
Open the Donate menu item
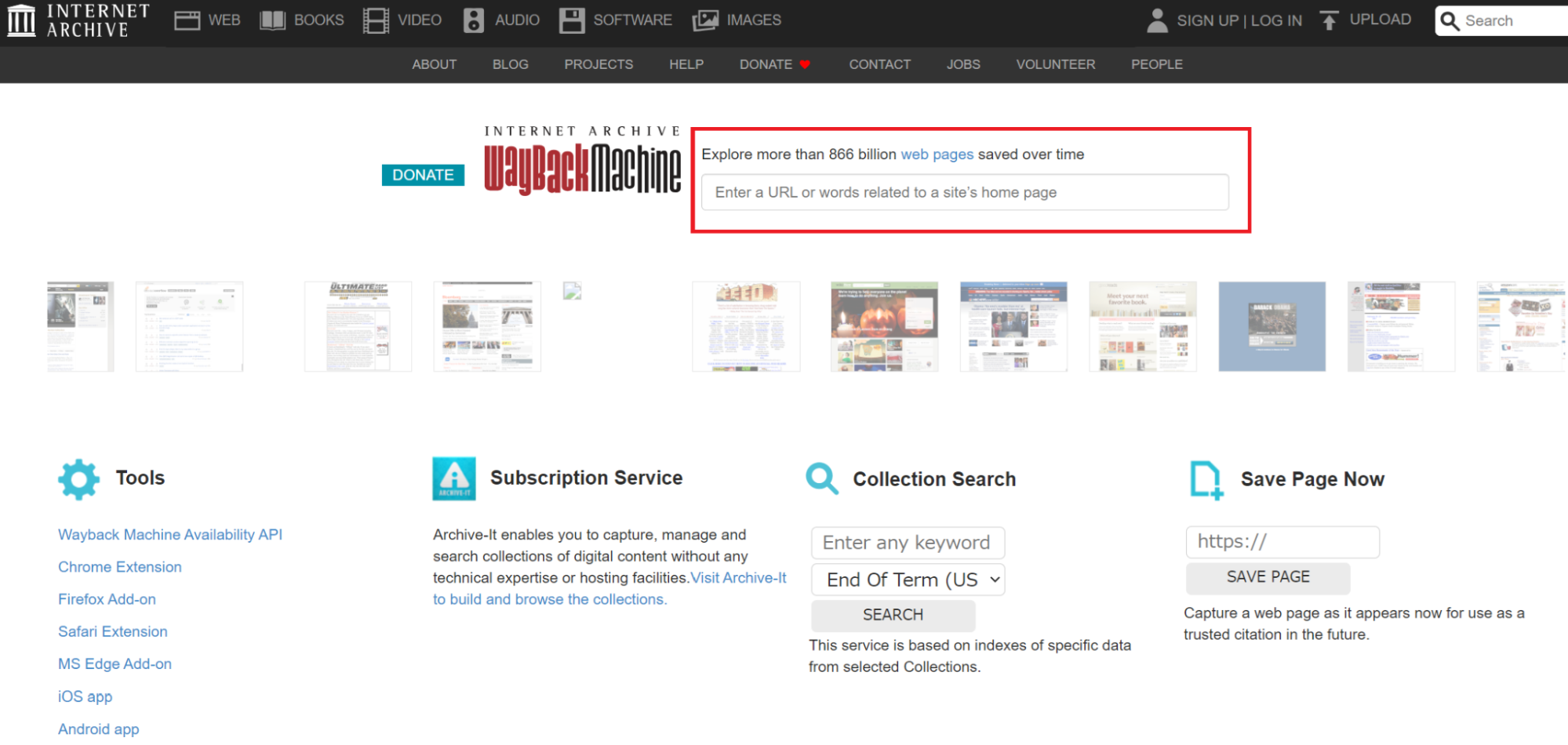coord(766,64)
